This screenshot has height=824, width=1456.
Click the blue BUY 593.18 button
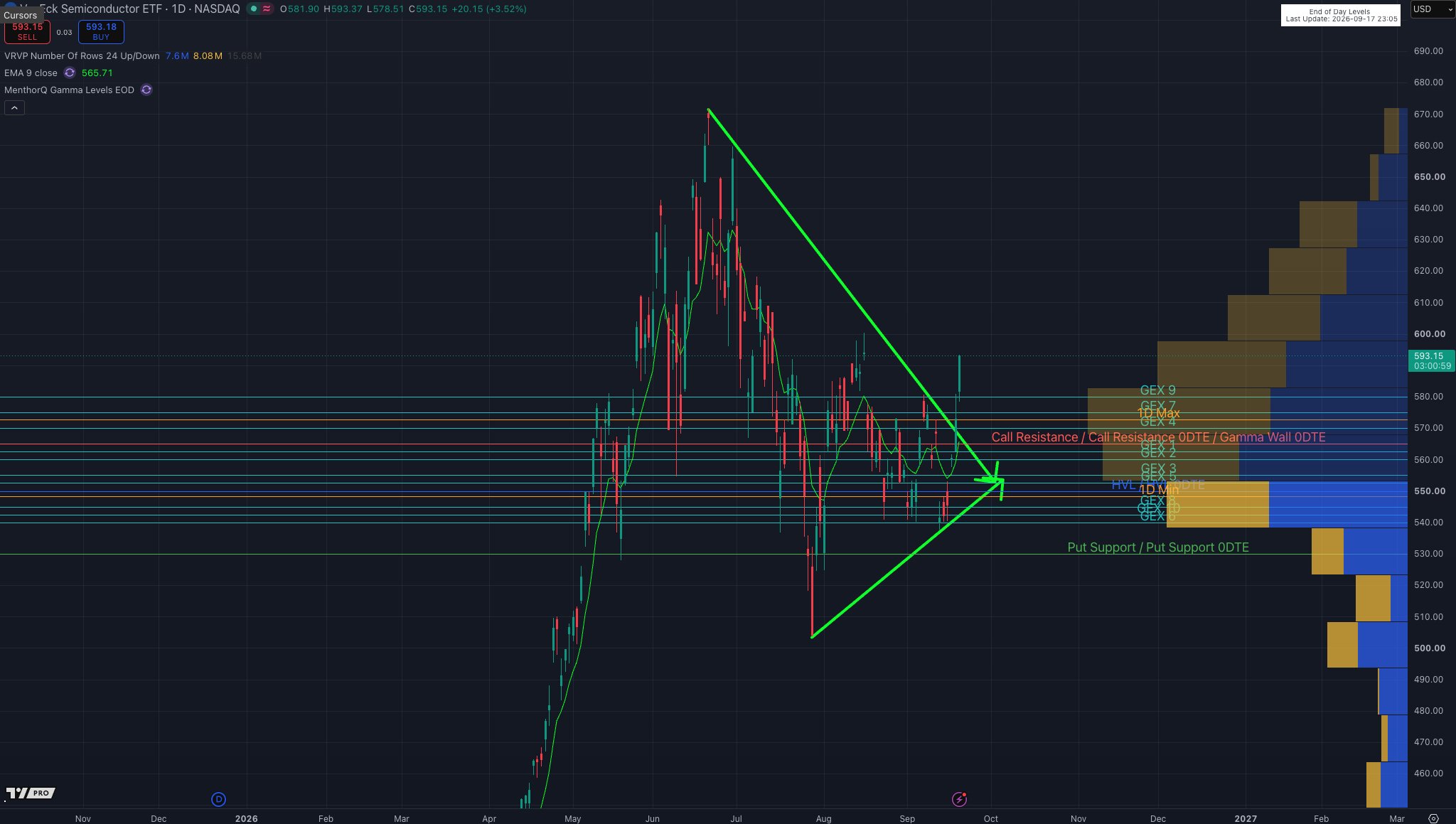tap(101, 31)
